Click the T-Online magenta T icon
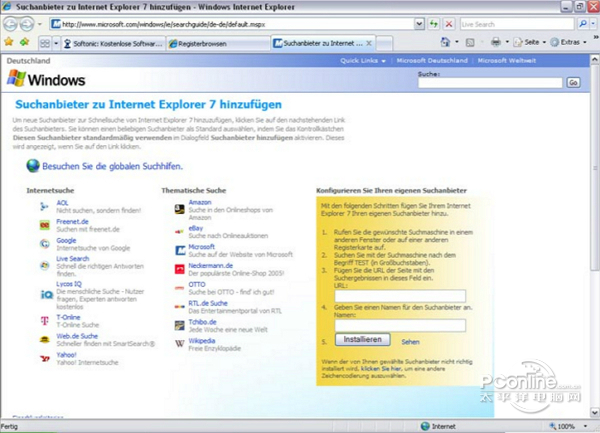 (x=45, y=321)
